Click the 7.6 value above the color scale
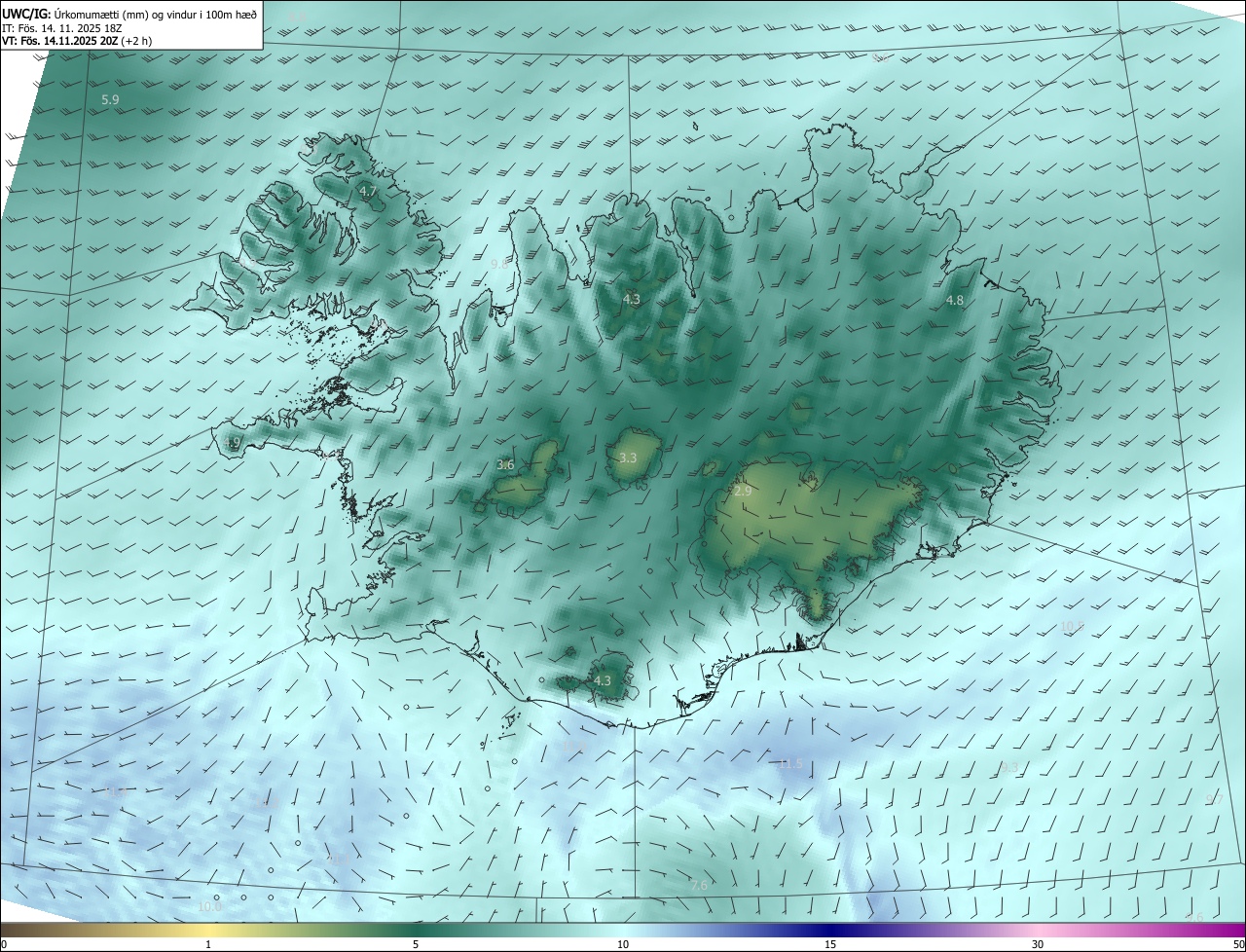This screenshot has width=1246, height=952. coord(699,885)
